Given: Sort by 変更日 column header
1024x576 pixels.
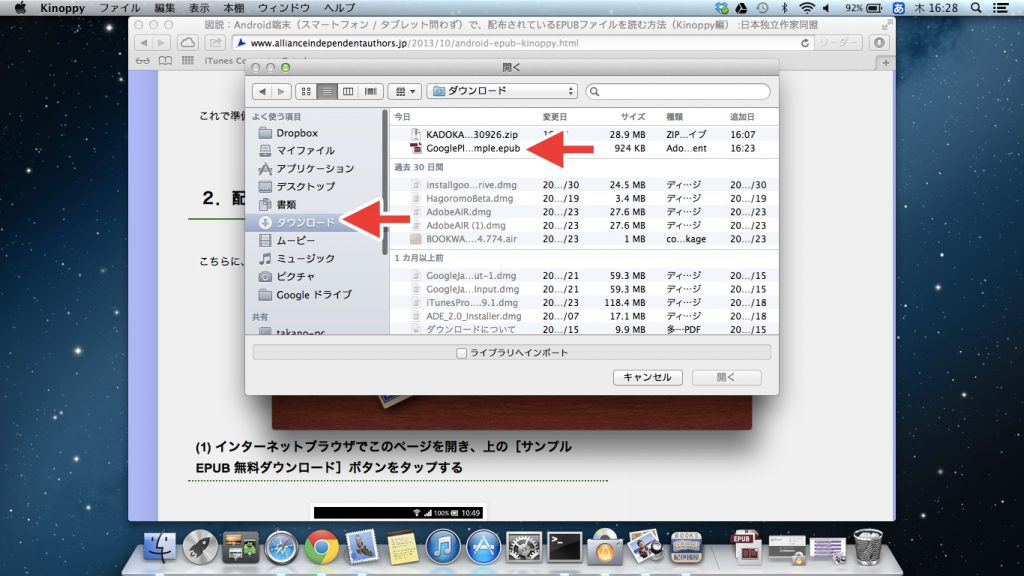Looking at the screenshot, I should (554, 117).
